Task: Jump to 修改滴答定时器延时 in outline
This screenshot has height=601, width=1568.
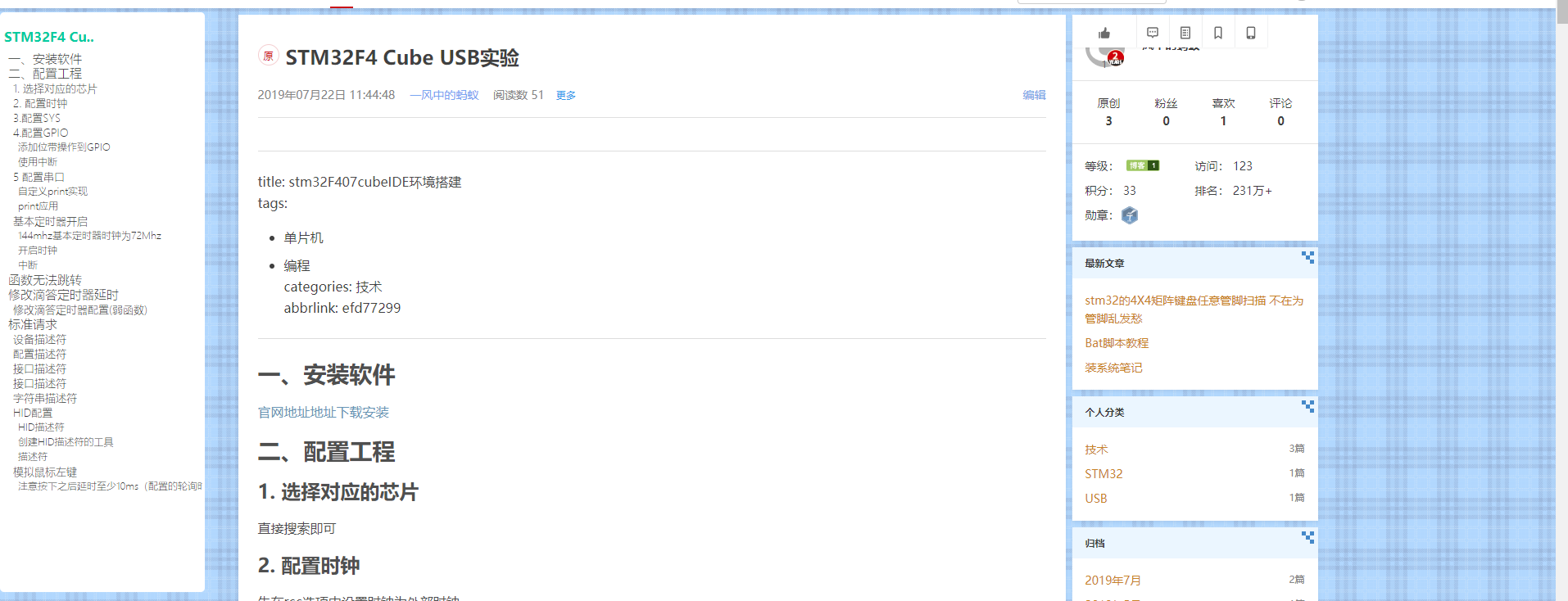Action: point(63,295)
